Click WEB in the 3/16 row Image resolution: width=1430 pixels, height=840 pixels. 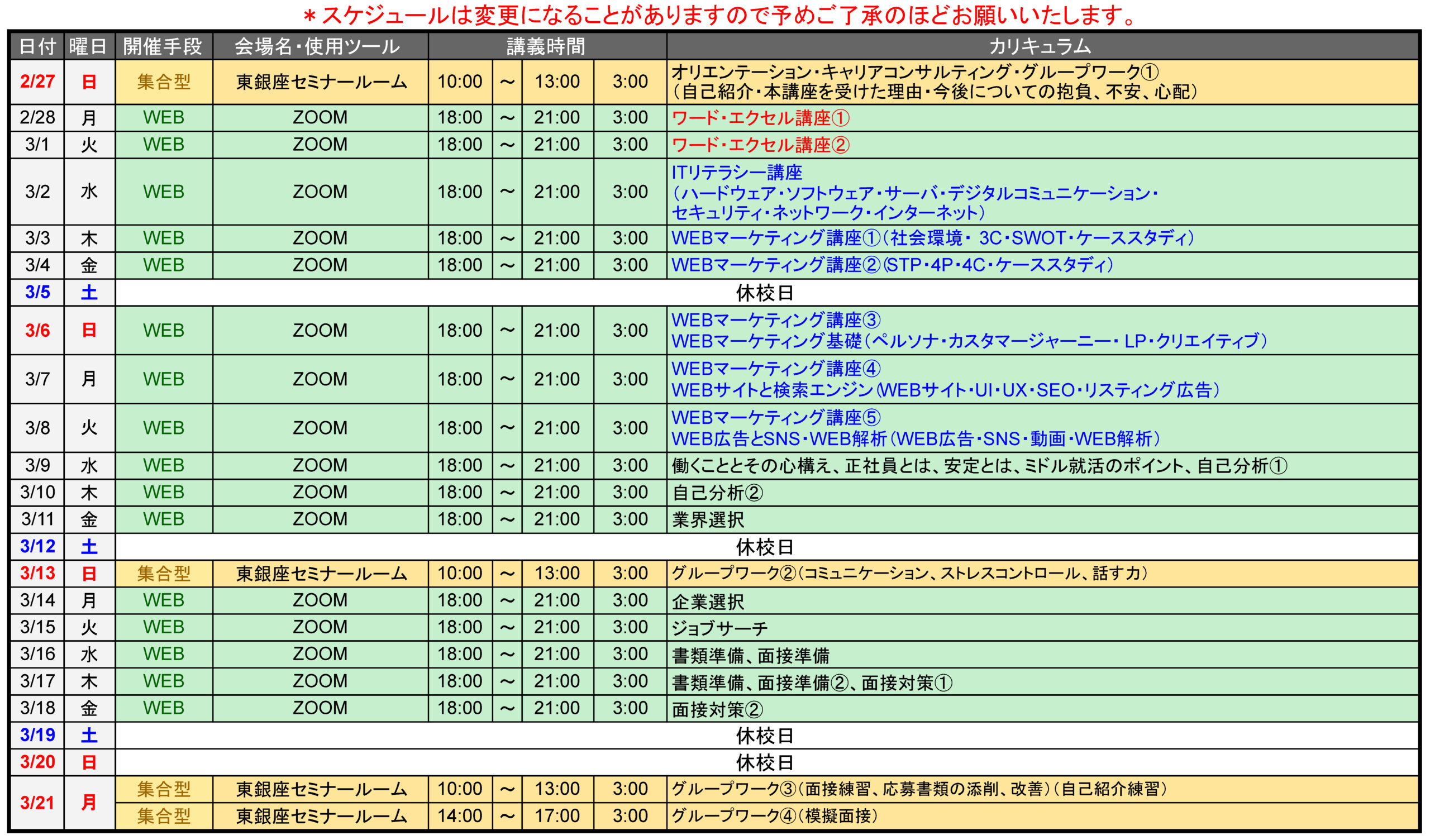tap(164, 654)
